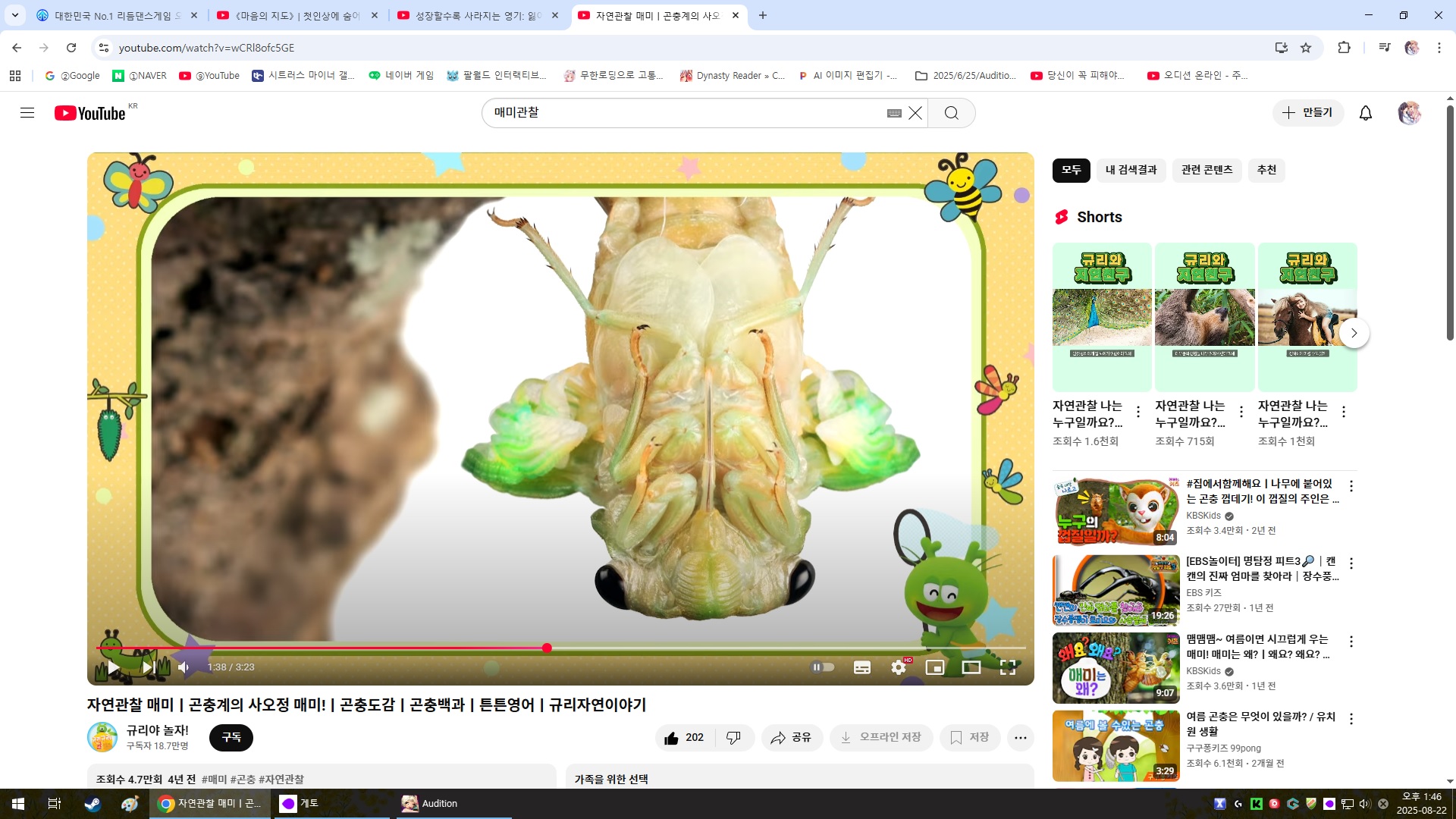Click the video progress bar scrubber
The height and width of the screenshot is (819, 1456).
pos(547,648)
